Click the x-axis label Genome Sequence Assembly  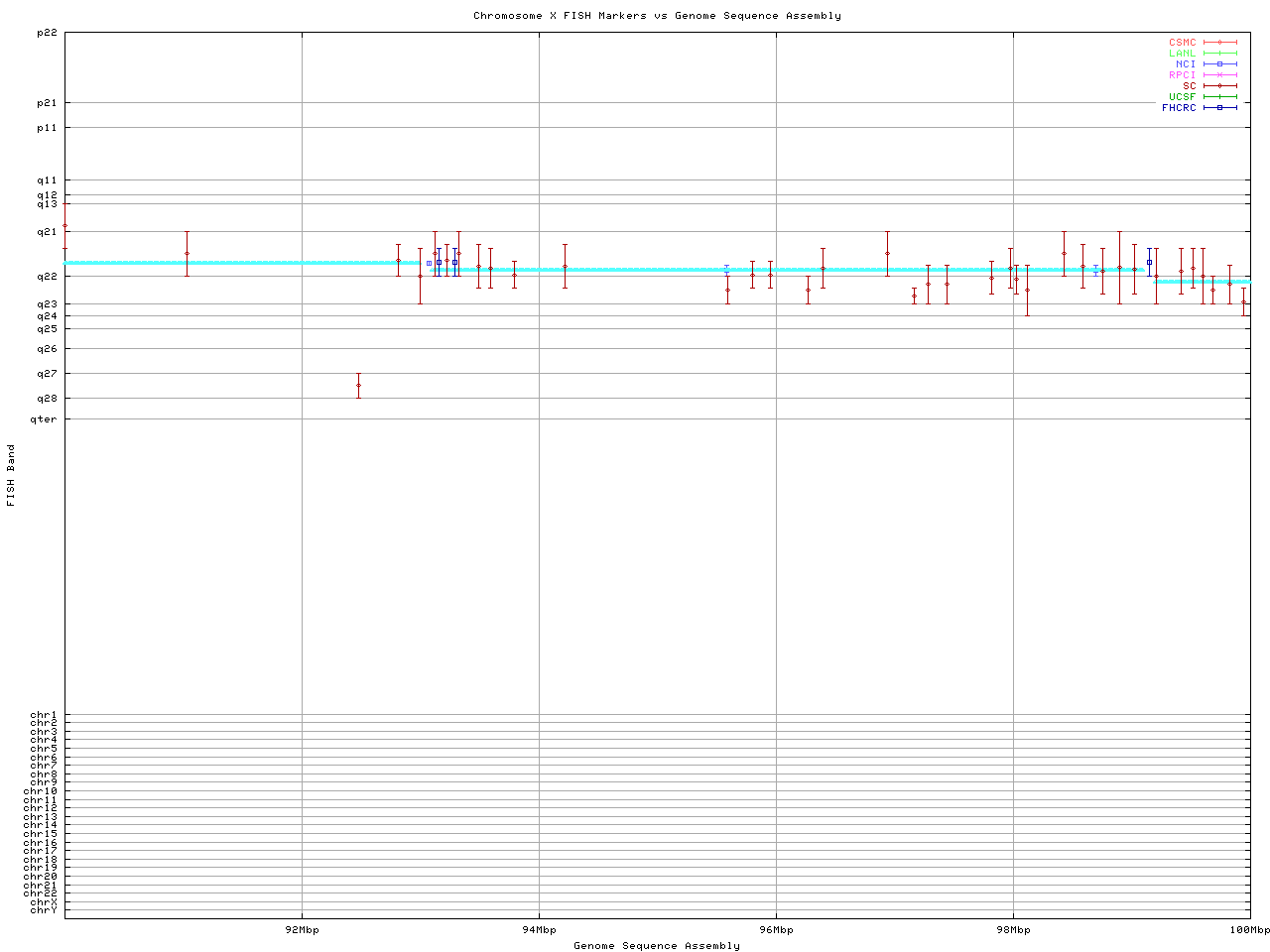pos(657,946)
